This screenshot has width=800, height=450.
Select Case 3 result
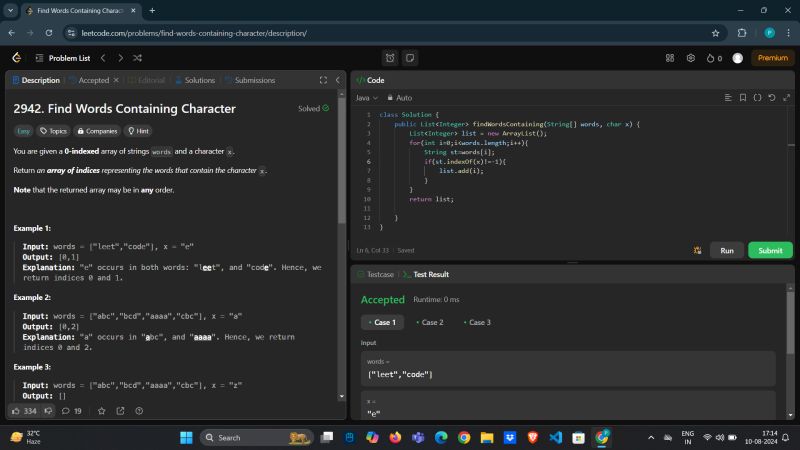(x=478, y=322)
